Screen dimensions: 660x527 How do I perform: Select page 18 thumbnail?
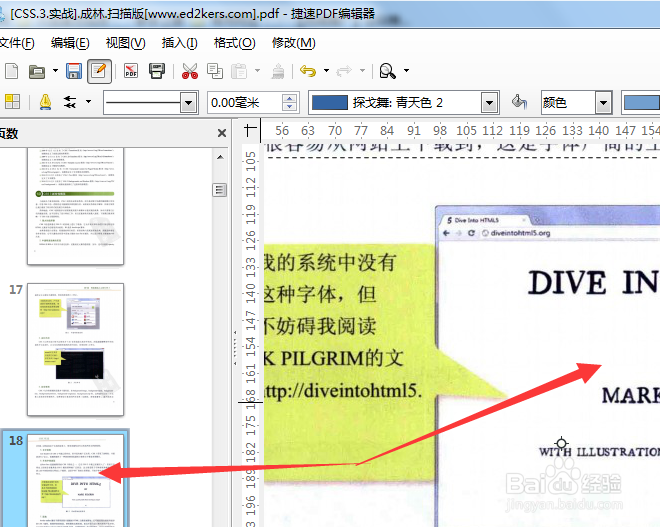pyautogui.click(x=76, y=482)
